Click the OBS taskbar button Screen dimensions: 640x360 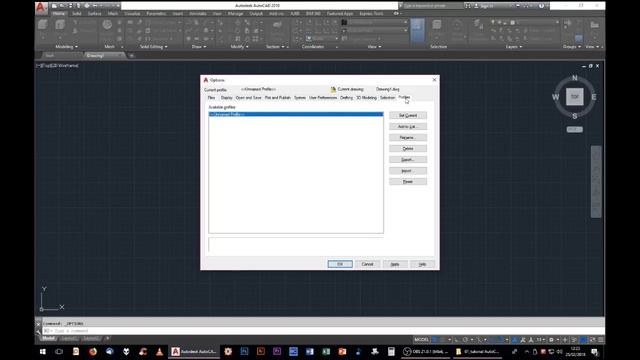(x=426, y=351)
